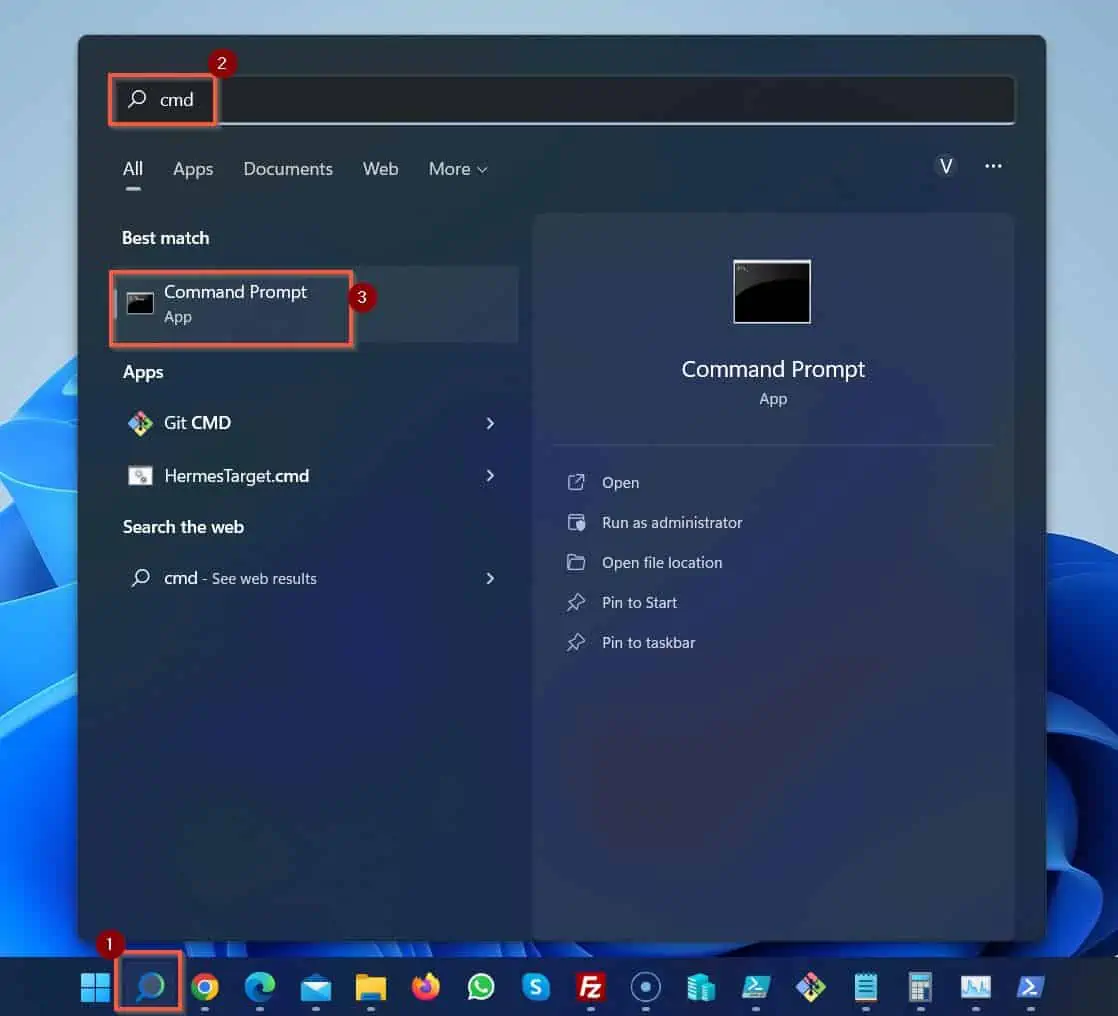The width and height of the screenshot is (1118, 1016).
Task: Click the large Command Prompt preview icon
Action: point(772,292)
